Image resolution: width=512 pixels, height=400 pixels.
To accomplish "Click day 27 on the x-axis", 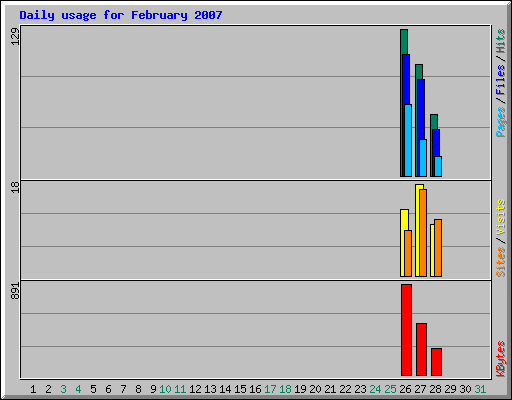I will 420,389.
